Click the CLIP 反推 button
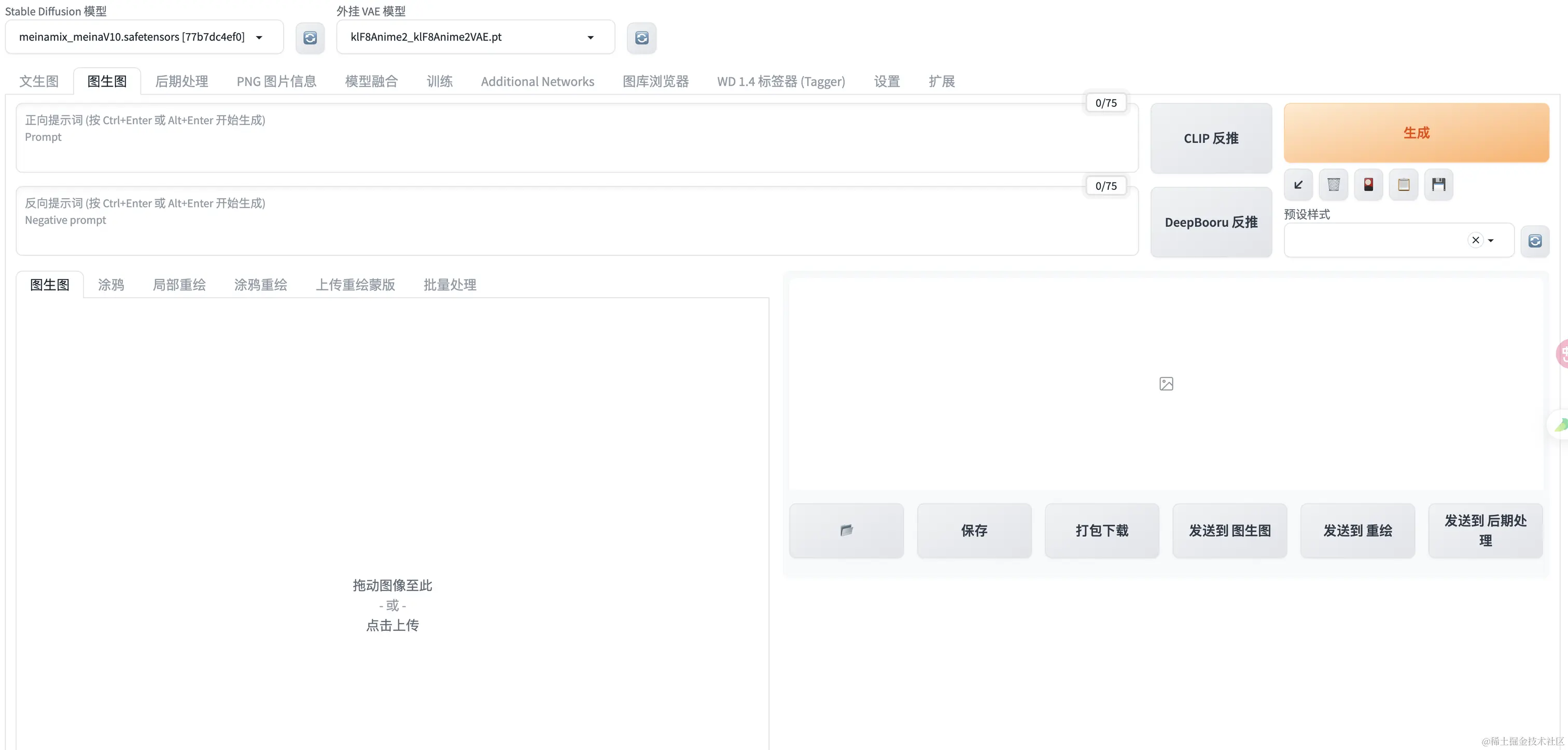 point(1211,138)
